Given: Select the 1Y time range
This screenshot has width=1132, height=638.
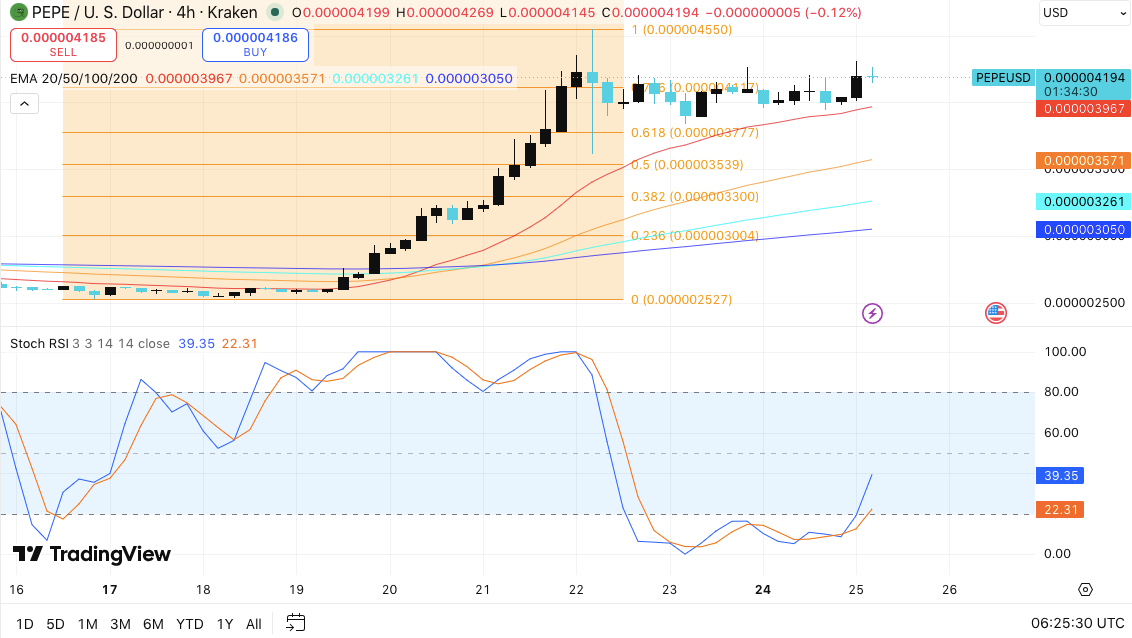Looking at the screenshot, I should coord(225,624).
